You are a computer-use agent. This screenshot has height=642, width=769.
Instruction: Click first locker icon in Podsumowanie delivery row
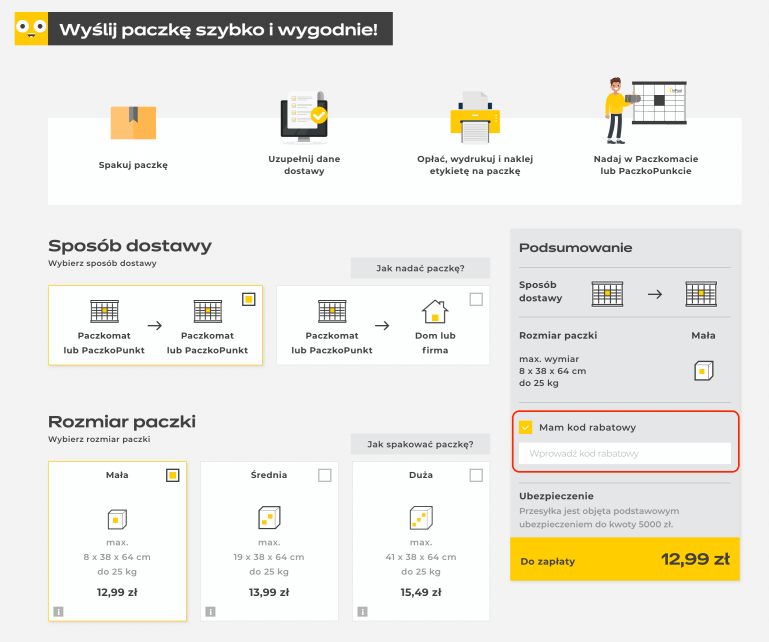607,294
